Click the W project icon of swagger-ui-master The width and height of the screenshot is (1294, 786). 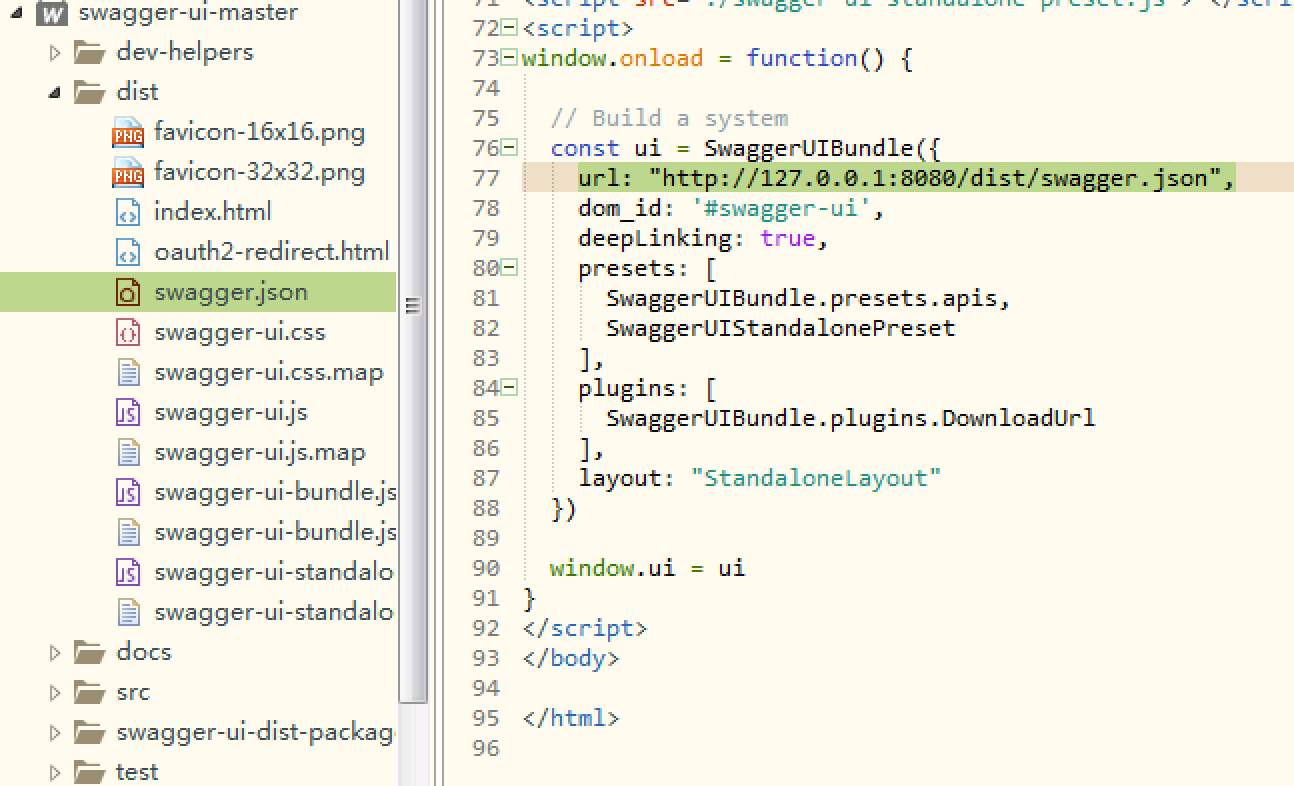point(52,13)
